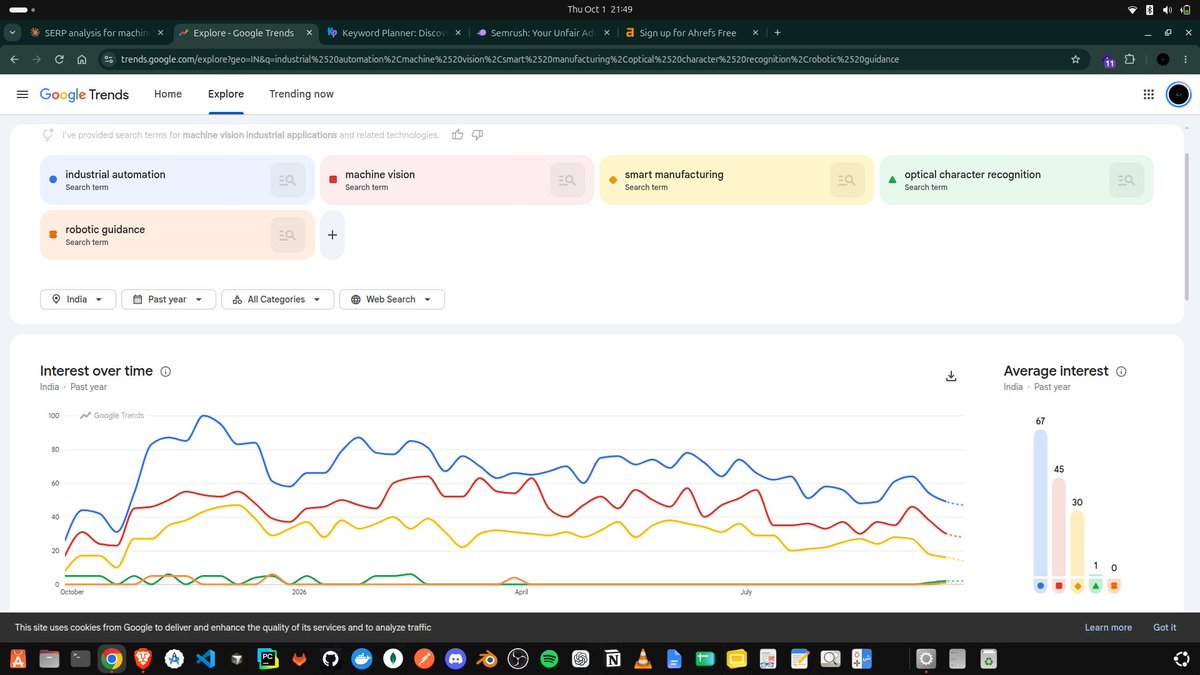Select the Explore navigation item
This screenshot has height=675, width=1200.
click(x=226, y=94)
